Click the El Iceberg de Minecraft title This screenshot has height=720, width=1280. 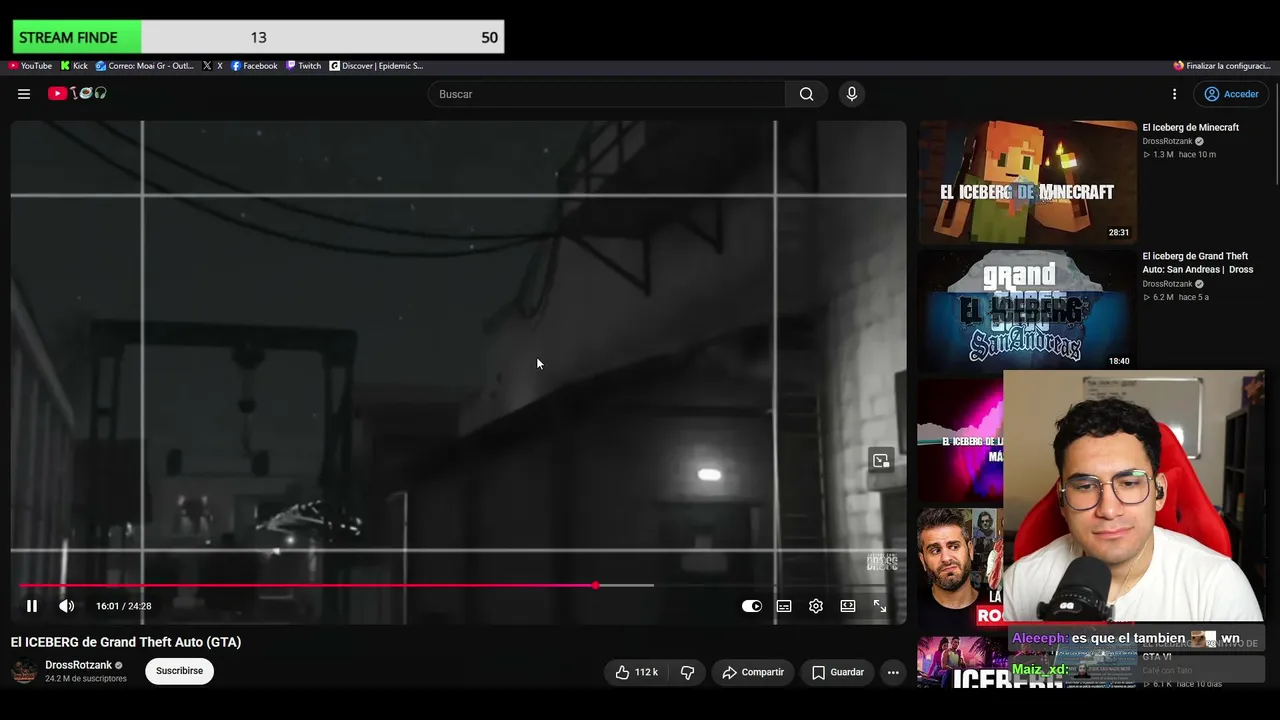(1190, 128)
